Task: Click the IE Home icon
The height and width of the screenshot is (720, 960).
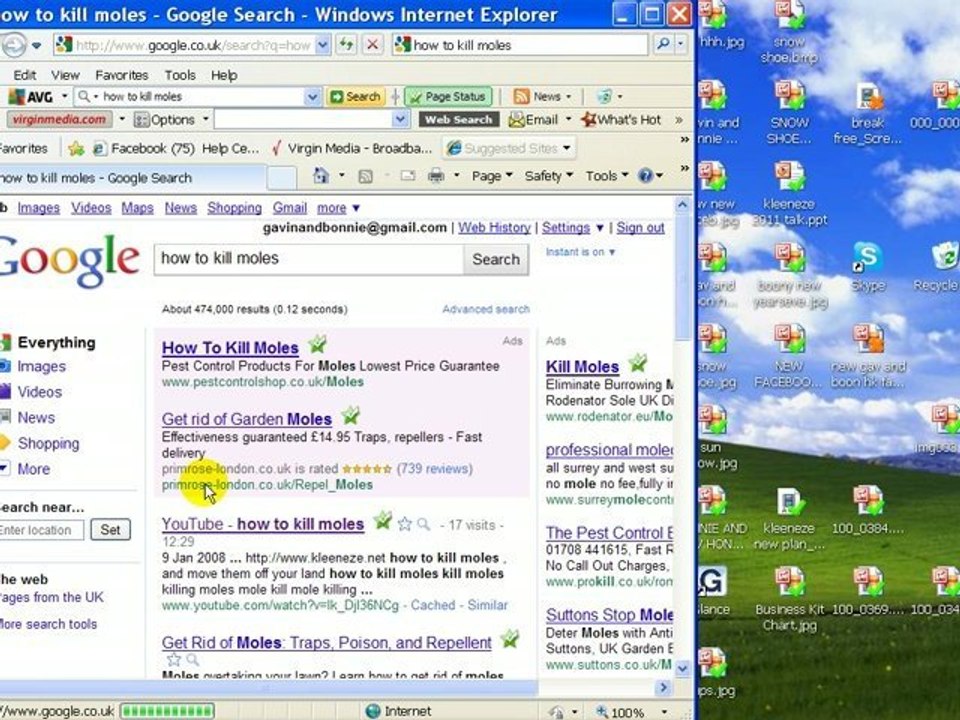Action: pos(321,176)
